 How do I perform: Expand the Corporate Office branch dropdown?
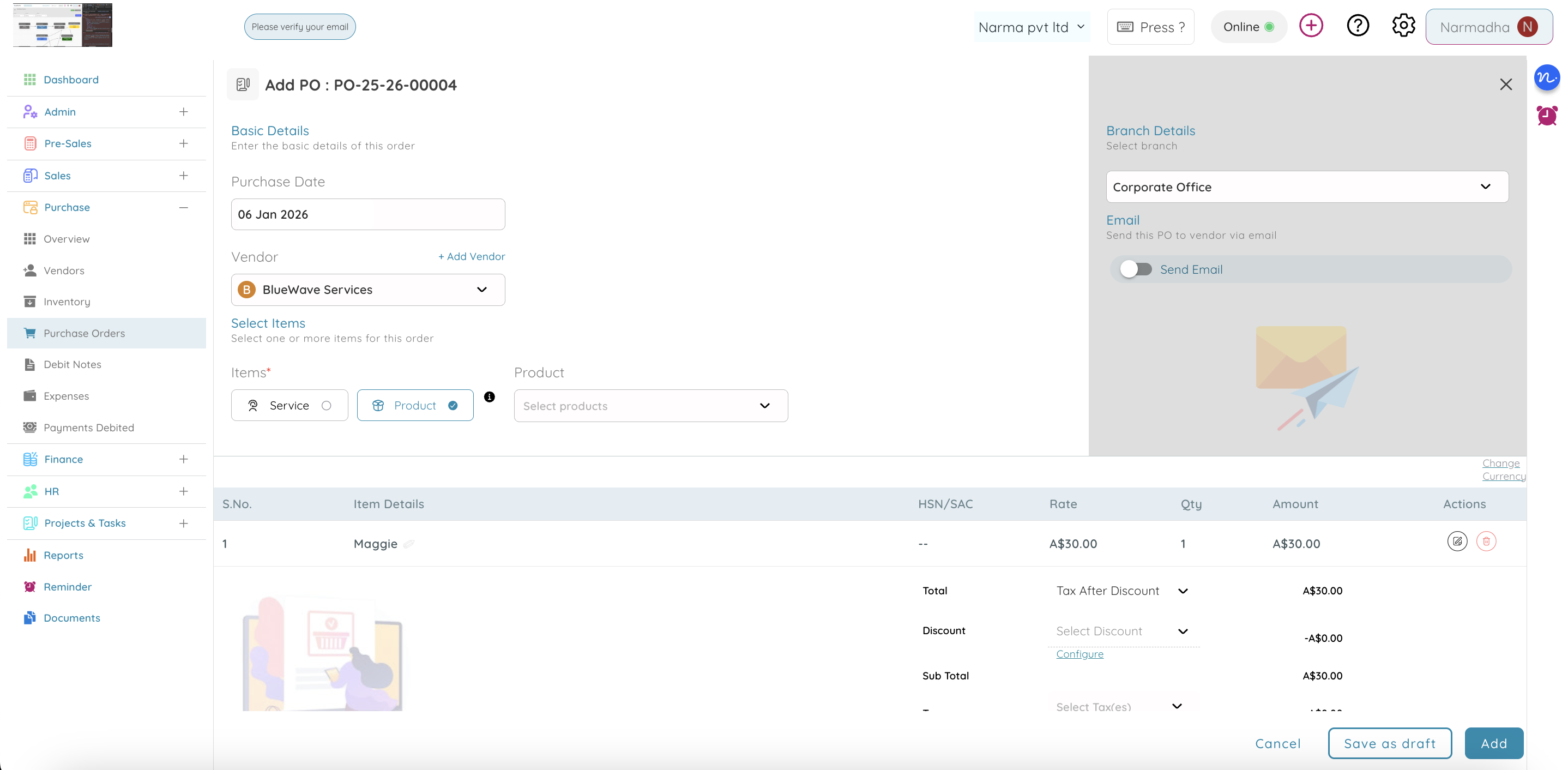(x=1306, y=187)
